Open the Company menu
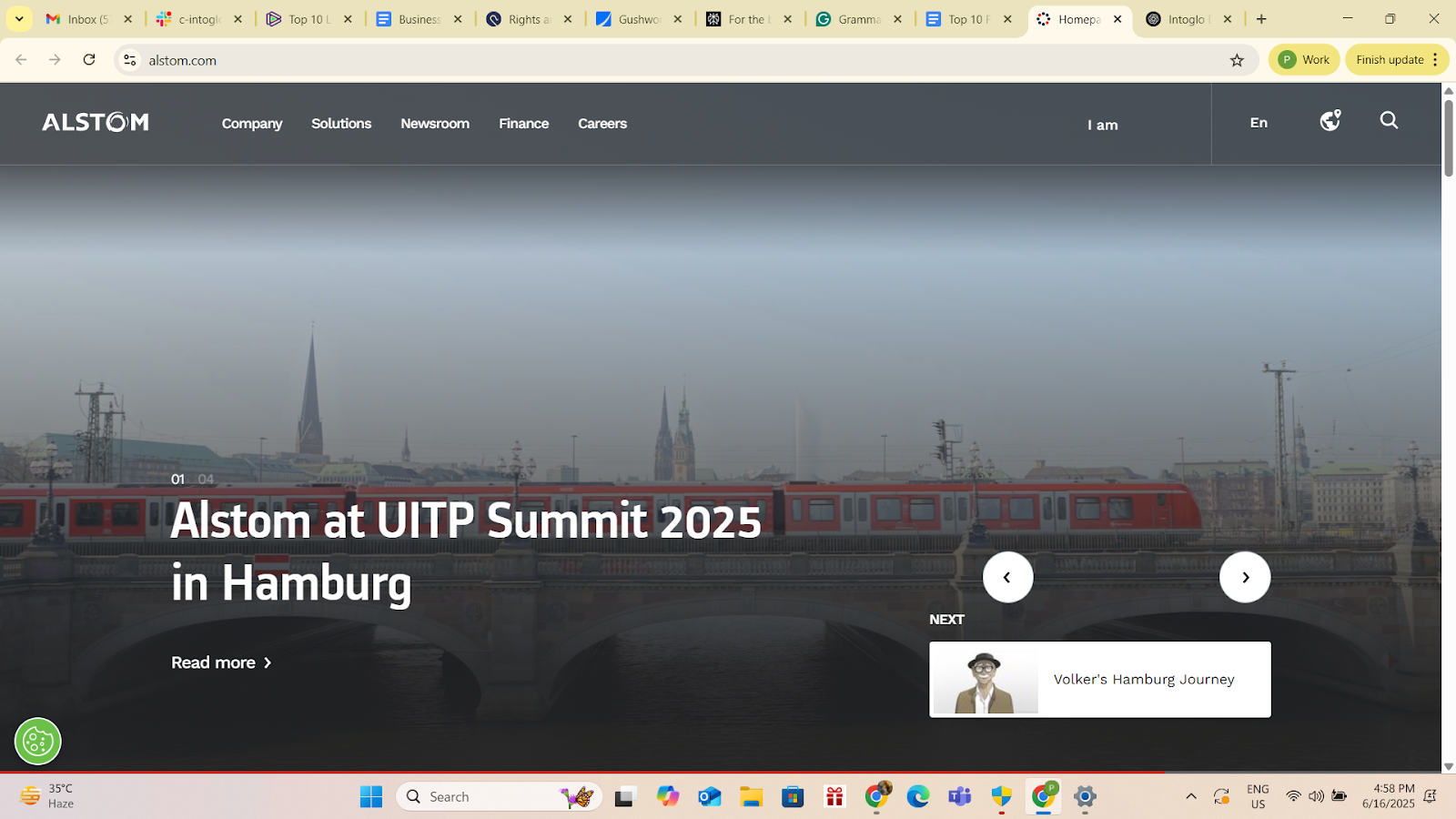This screenshot has width=1456, height=819. (x=252, y=124)
